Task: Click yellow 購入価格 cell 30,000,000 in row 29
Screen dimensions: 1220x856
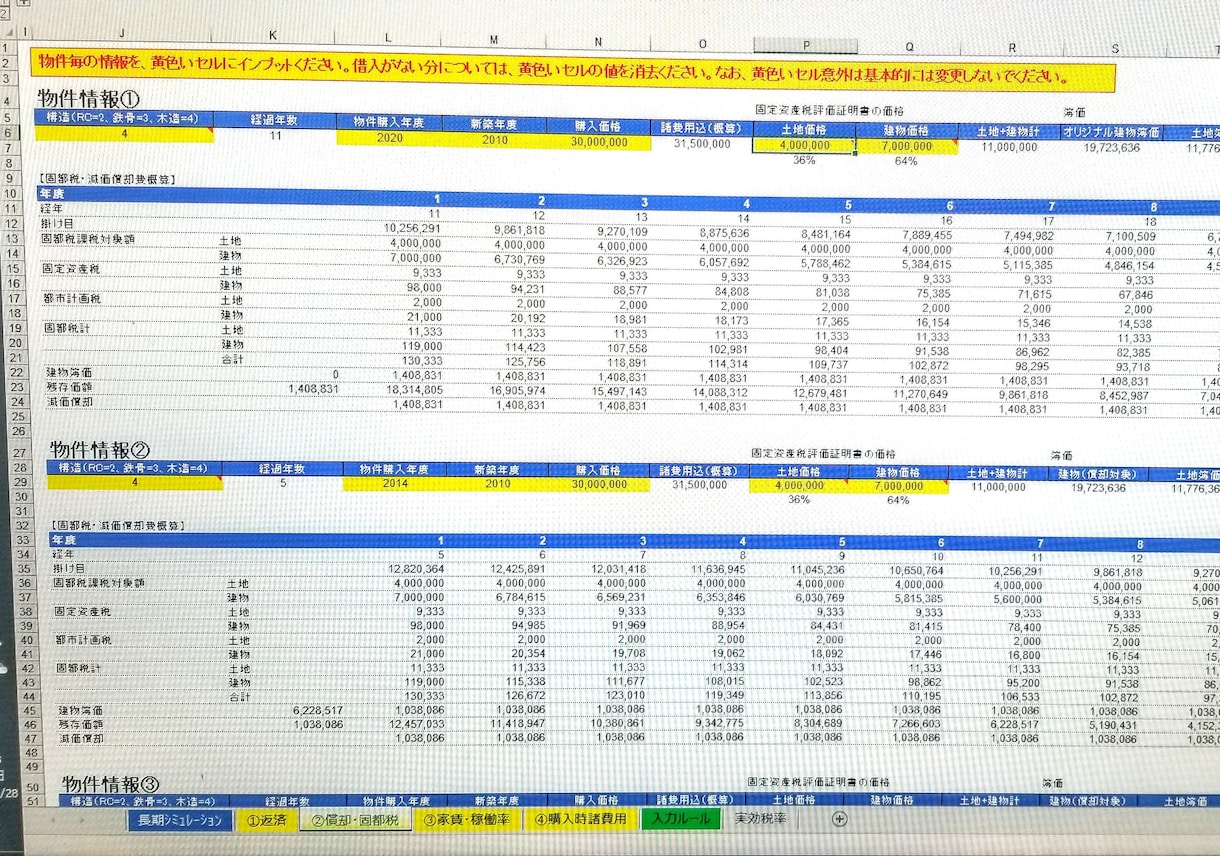Action: 599,485
